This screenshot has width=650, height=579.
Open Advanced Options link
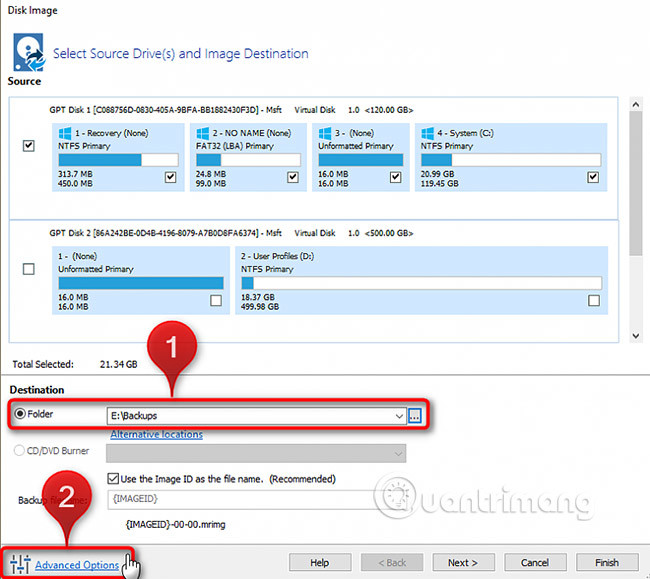[x=77, y=565]
